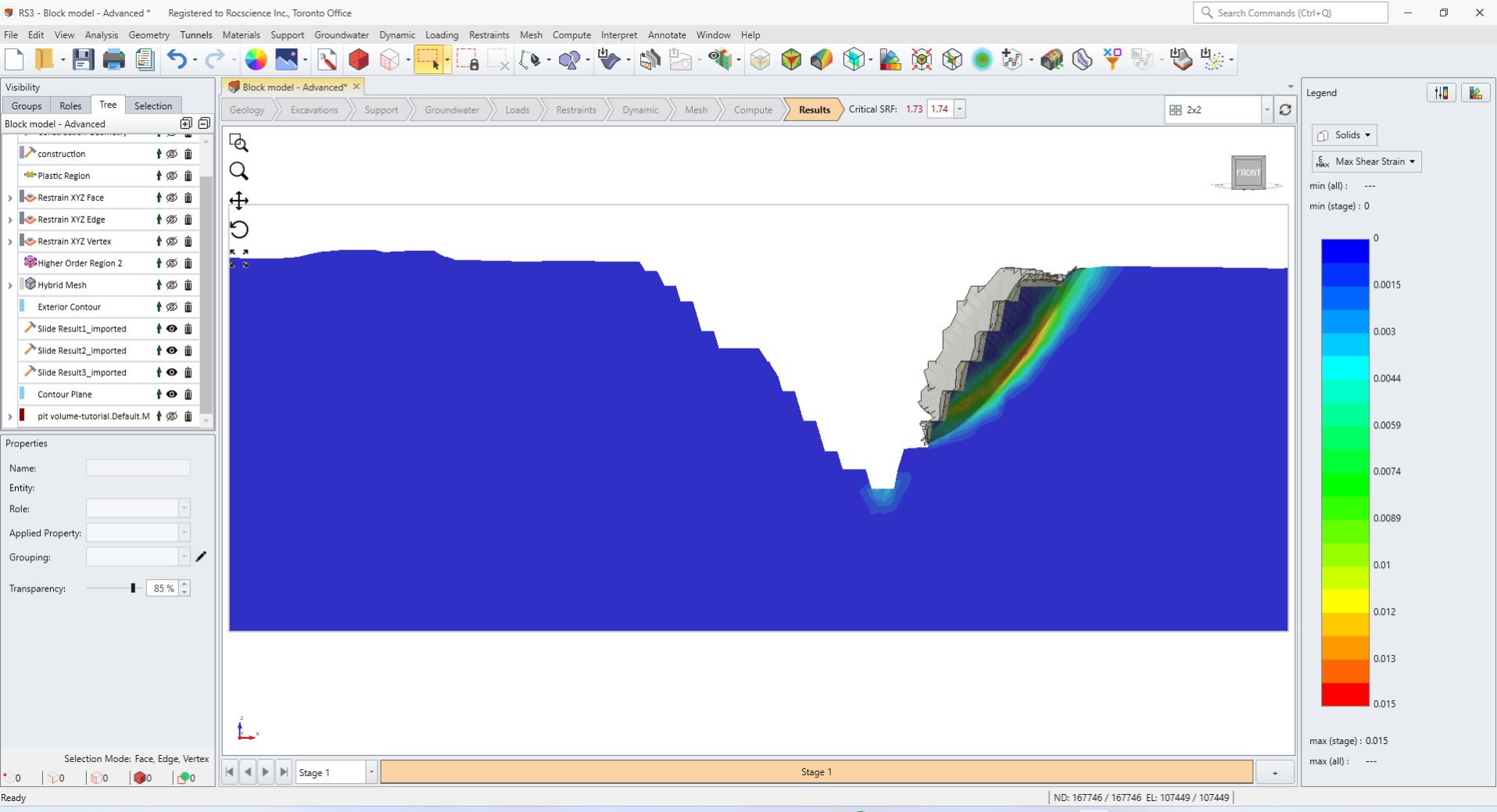This screenshot has height=812, width=1497.
Task: Switch to the Roles tab
Action: point(70,106)
